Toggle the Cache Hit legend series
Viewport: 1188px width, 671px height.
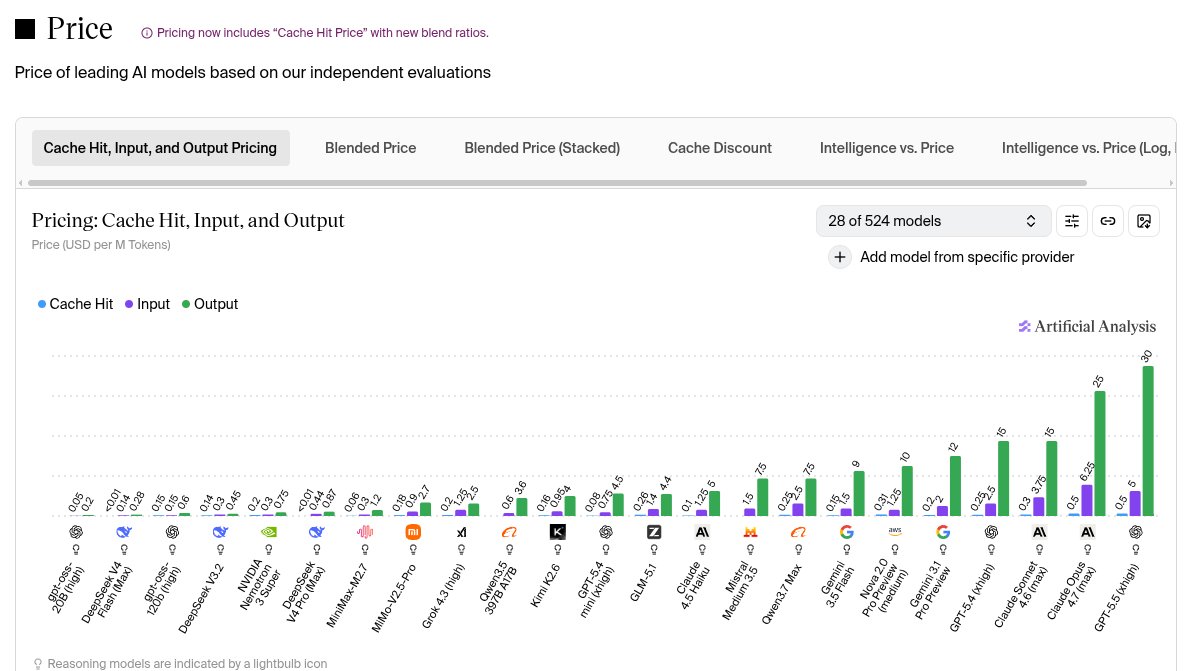tap(75, 304)
